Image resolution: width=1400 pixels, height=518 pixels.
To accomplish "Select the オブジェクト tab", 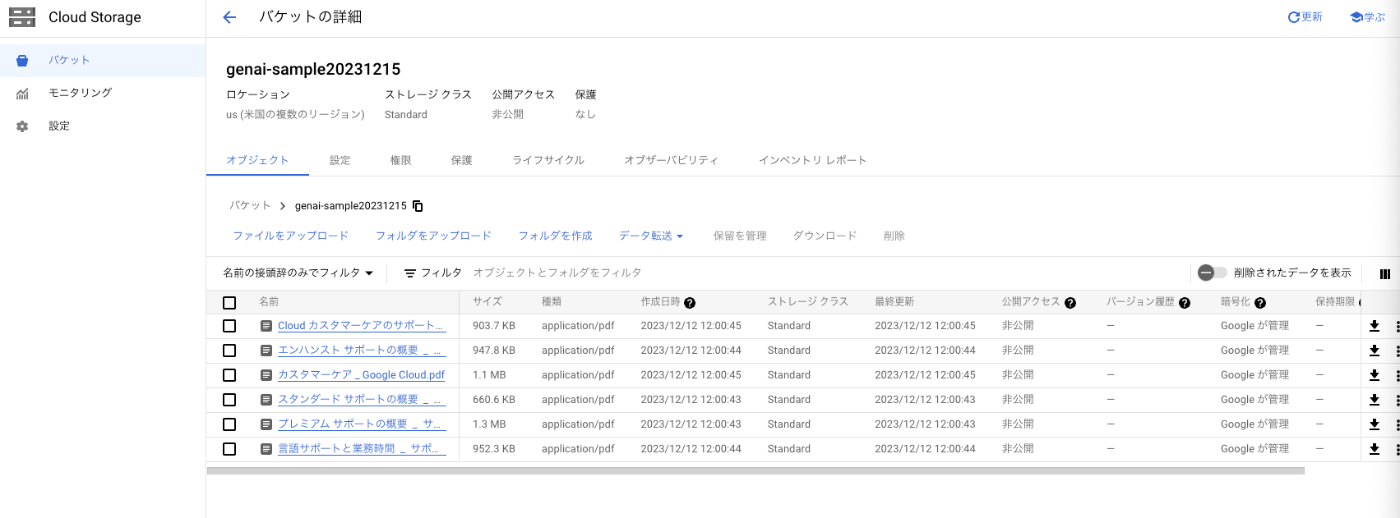I will (258, 160).
